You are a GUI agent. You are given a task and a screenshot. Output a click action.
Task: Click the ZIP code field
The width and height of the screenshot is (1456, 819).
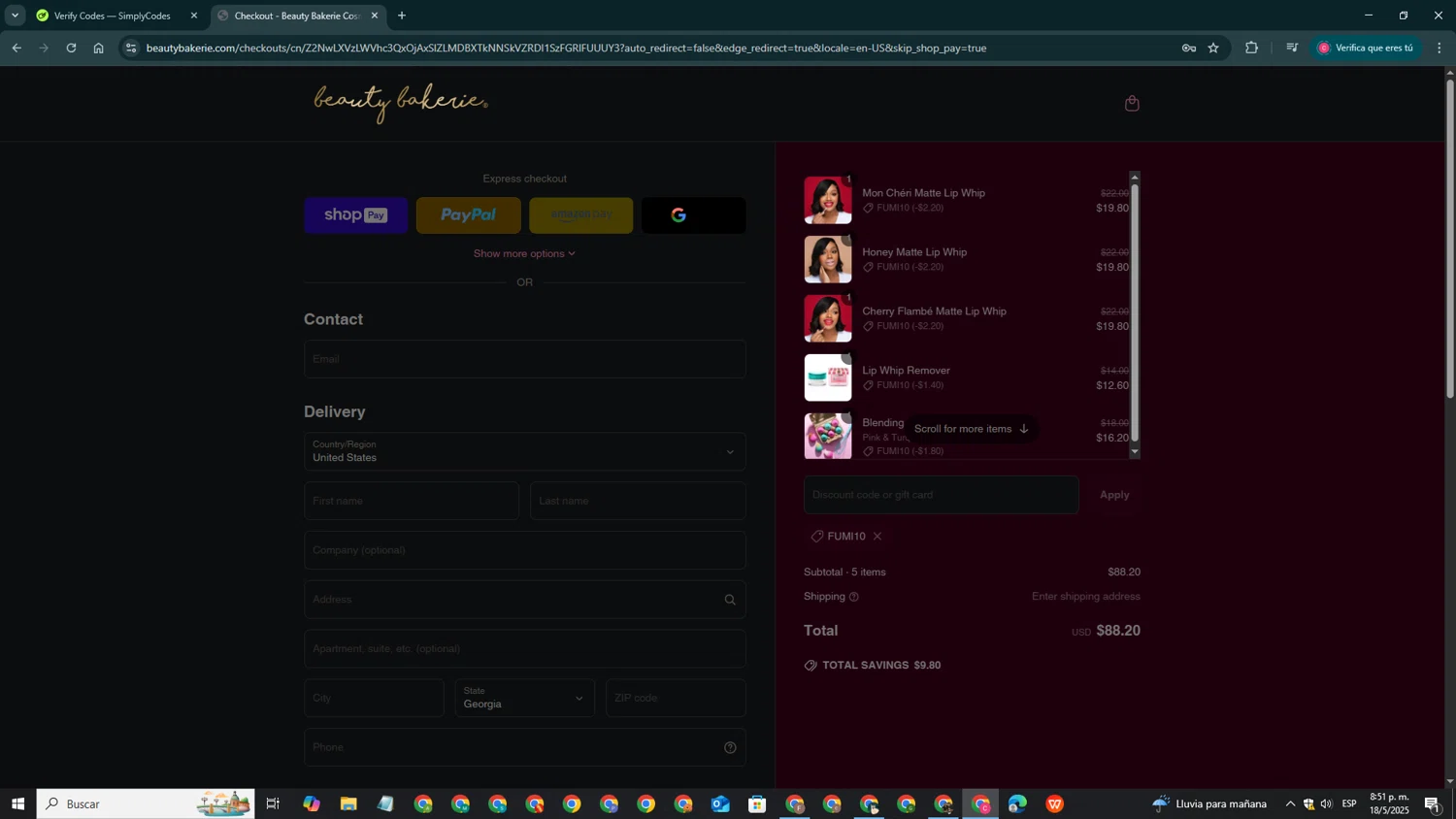676,699
